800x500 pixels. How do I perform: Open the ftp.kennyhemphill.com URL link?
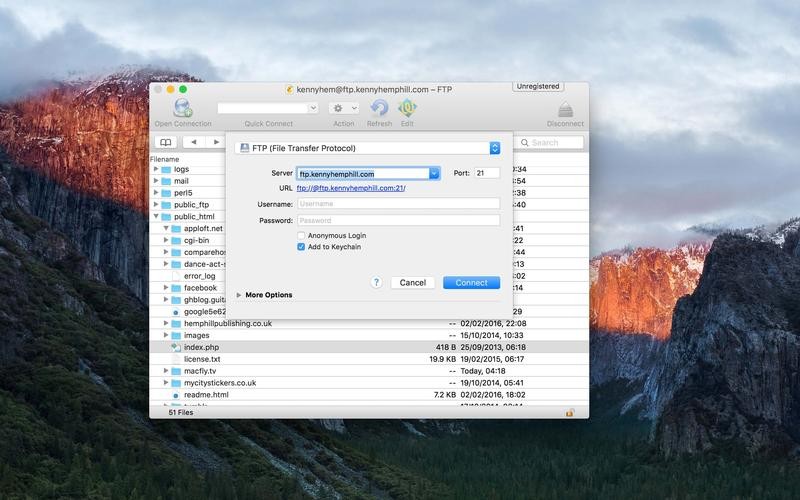pyautogui.click(x=351, y=188)
